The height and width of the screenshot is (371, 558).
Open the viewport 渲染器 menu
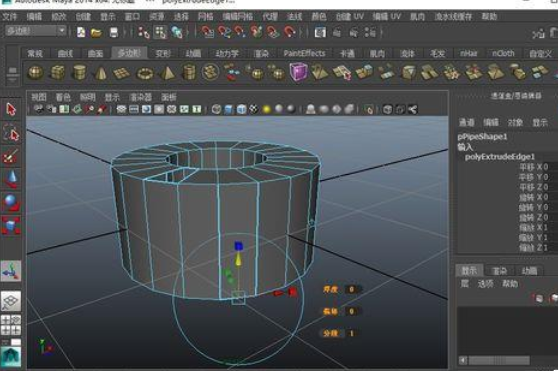[140, 97]
